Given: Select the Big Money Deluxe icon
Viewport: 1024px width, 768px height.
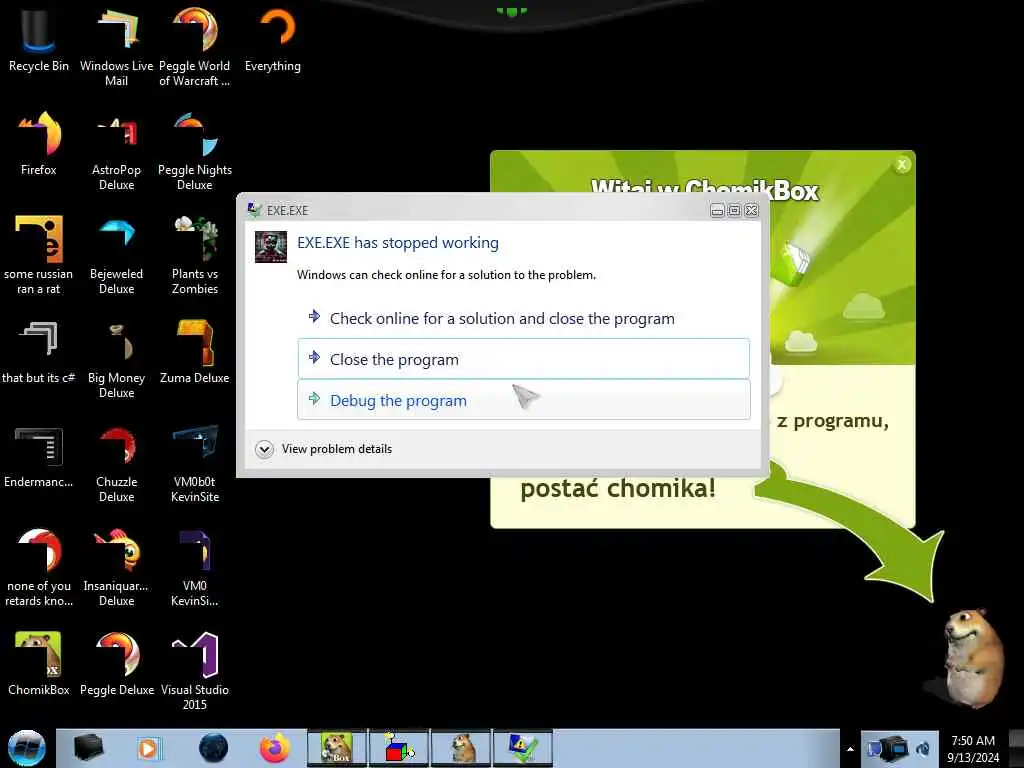Looking at the screenshot, I should click(116, 358).
